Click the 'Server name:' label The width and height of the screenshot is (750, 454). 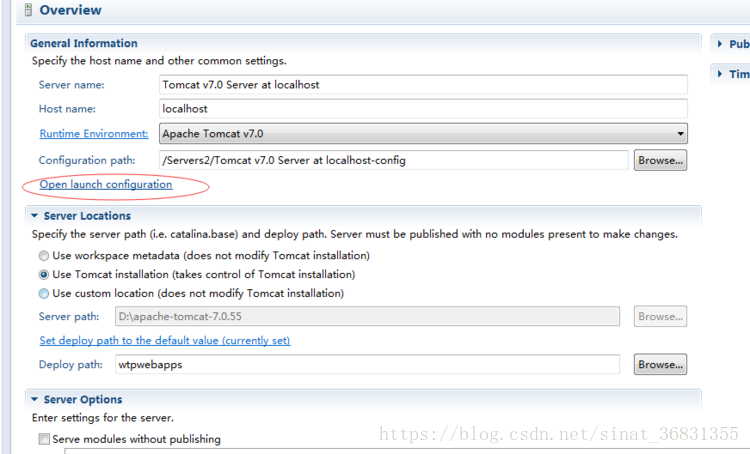[x=71, y=85]
